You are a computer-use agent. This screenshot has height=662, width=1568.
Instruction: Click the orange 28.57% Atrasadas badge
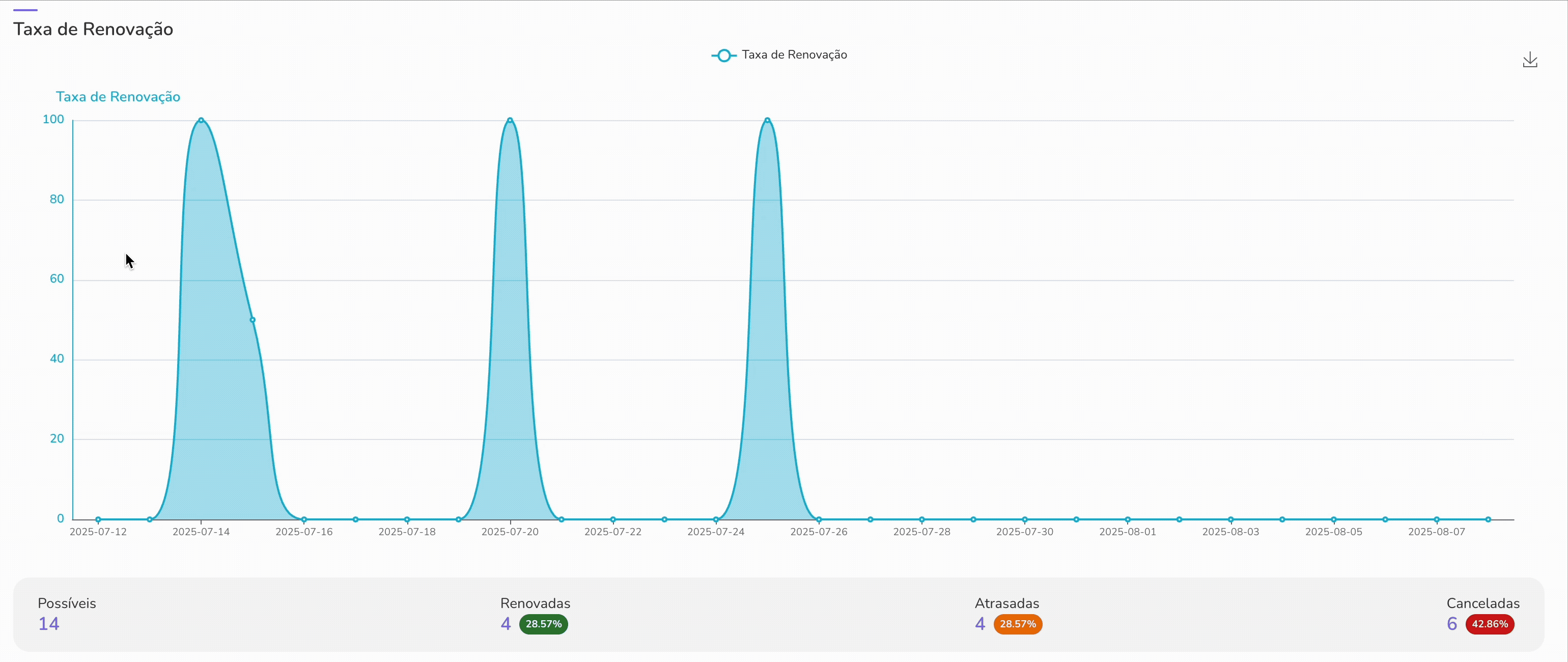pyautogui.click(x=1017, y=624)
